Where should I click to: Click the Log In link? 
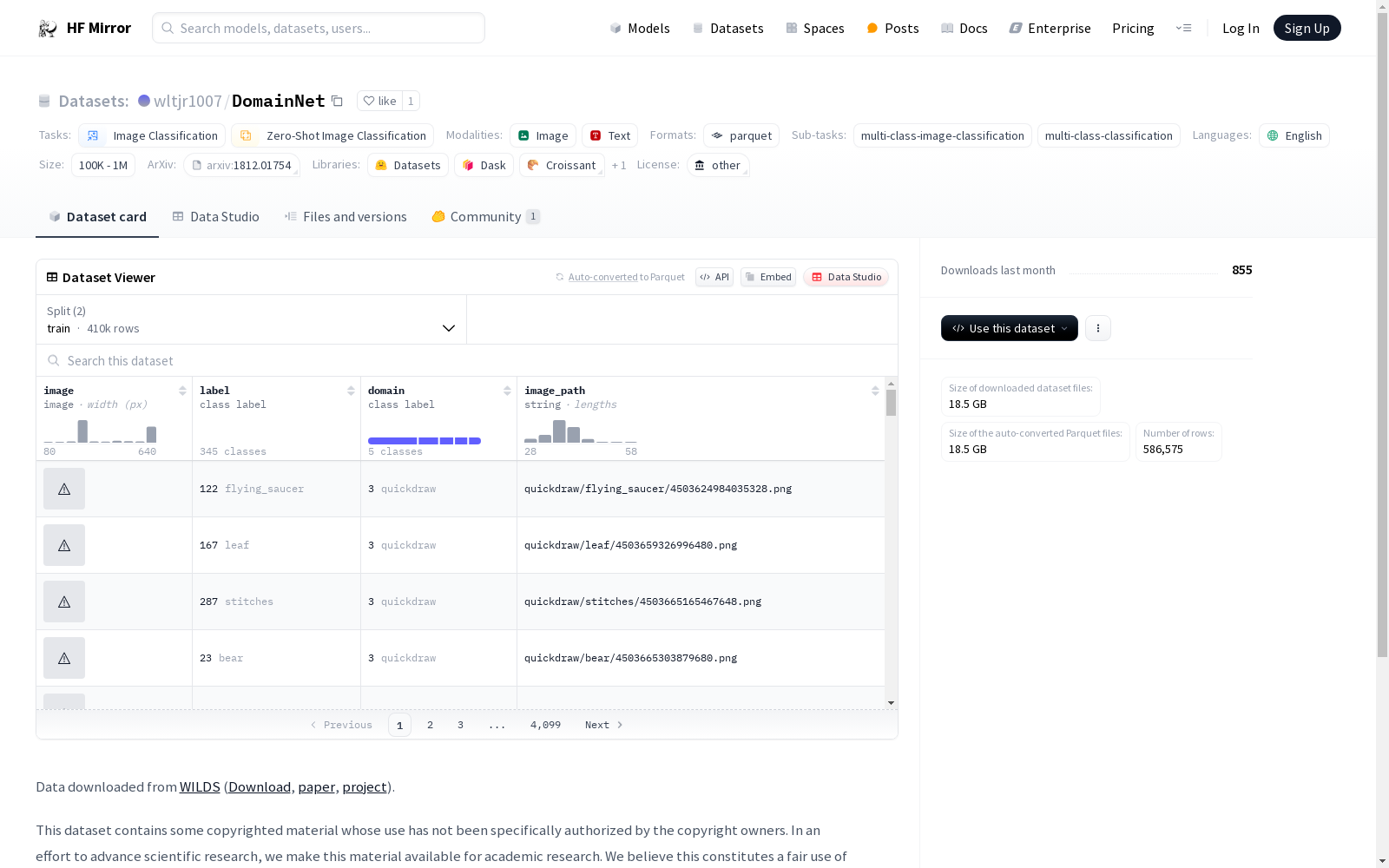click(1241, 28)
